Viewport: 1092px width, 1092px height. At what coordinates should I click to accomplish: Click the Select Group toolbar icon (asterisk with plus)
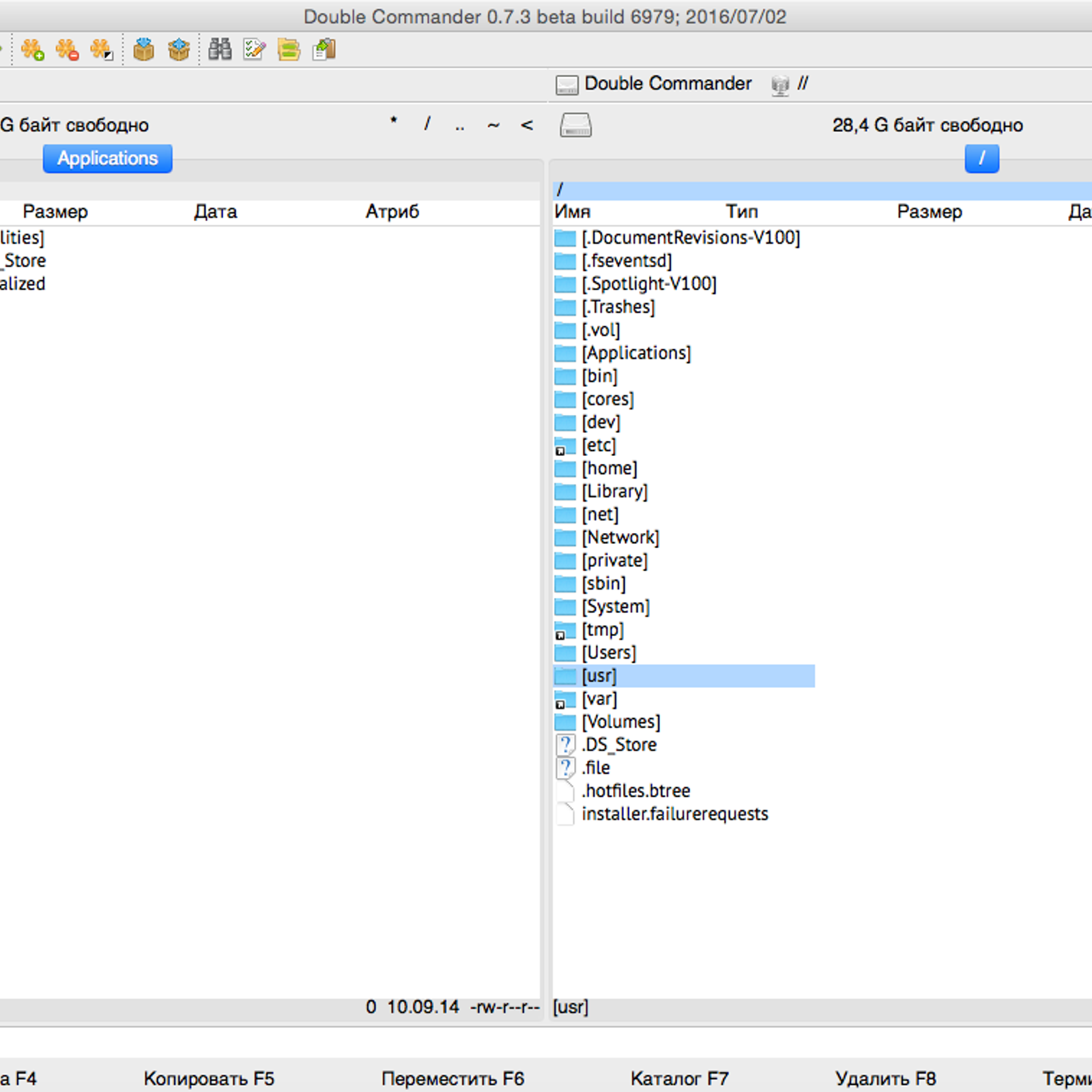(x=32, y=50)
